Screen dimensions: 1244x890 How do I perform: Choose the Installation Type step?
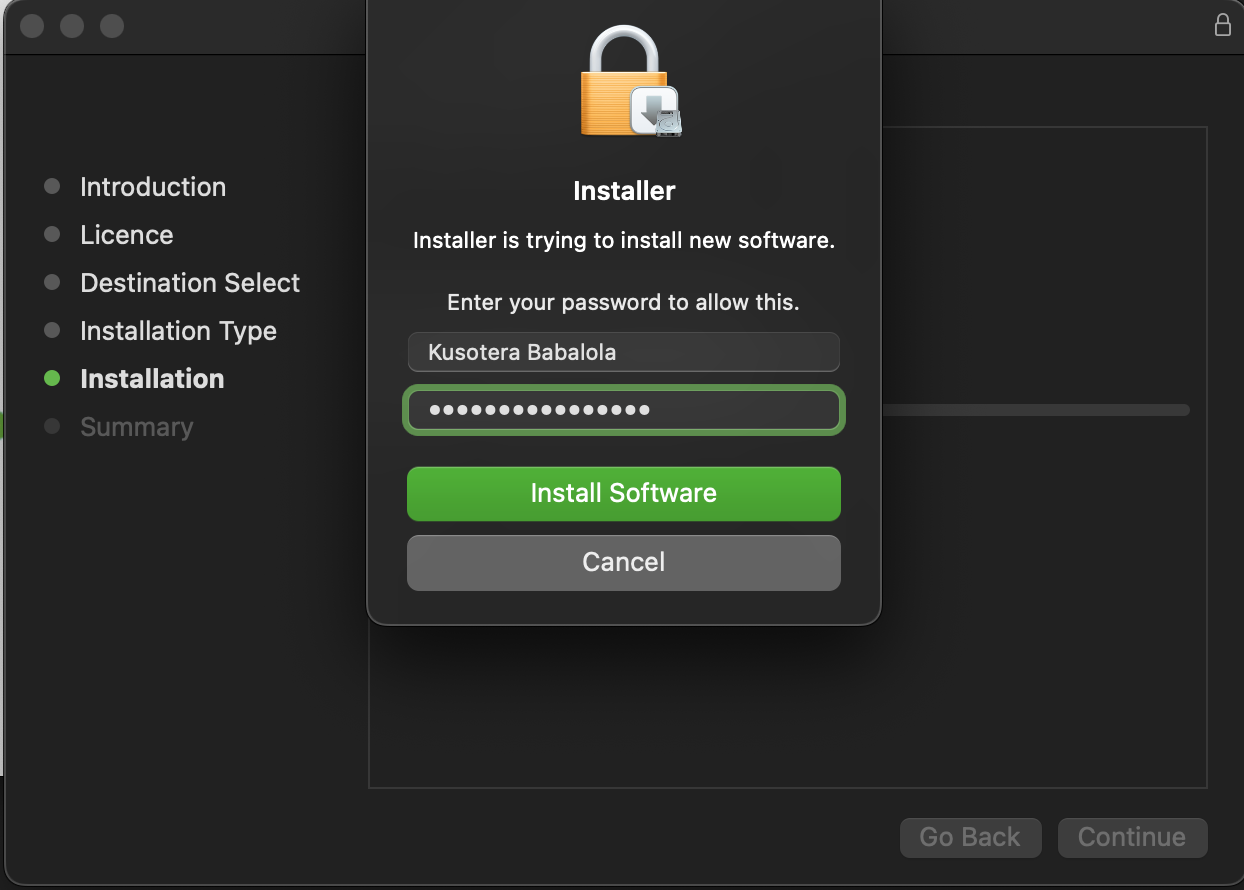(x=178, y=331)
